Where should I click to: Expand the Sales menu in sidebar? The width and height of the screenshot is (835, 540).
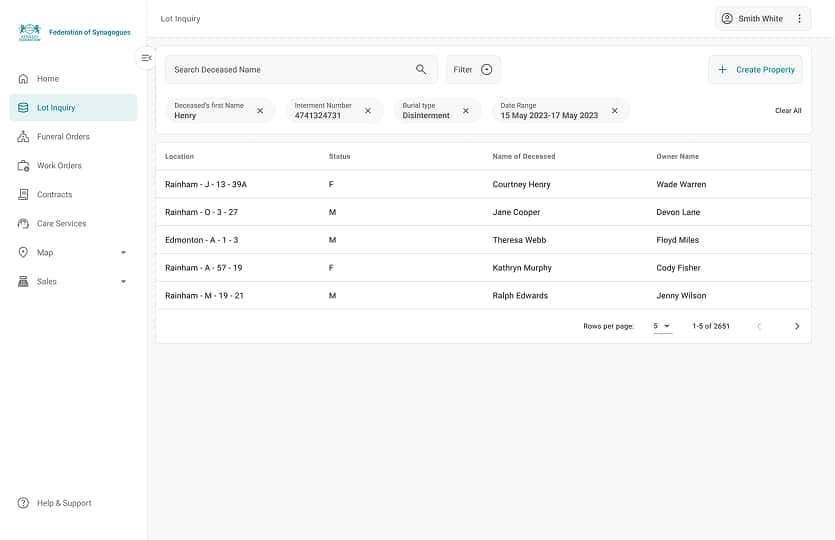click(x=123, y=282)
